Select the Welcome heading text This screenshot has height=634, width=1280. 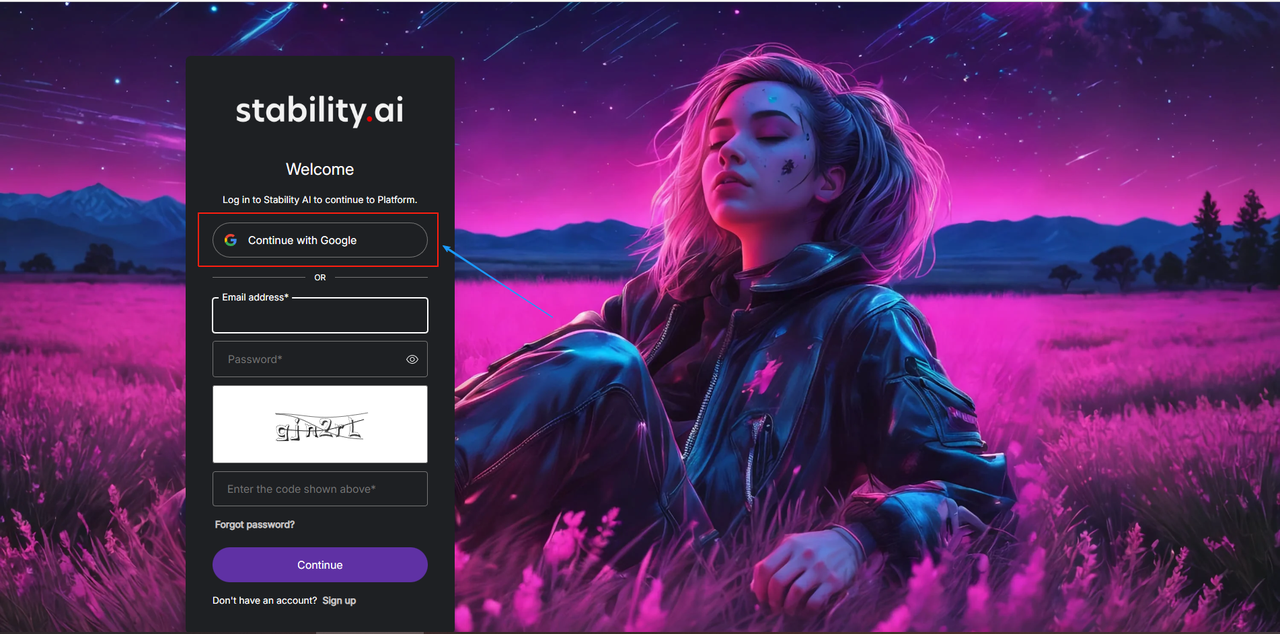(x=320, y=169)
